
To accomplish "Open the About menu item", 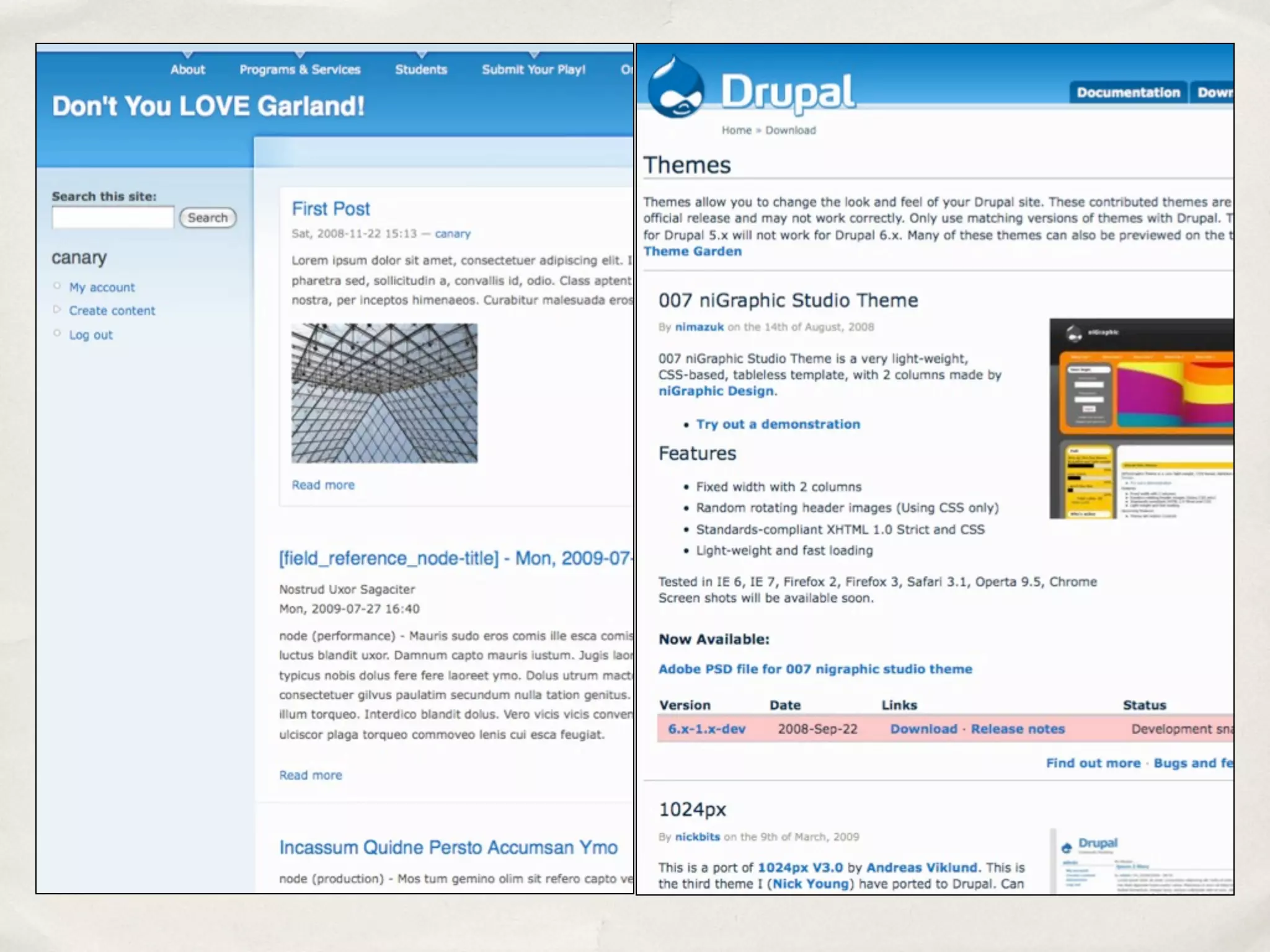I will [187, 69].
